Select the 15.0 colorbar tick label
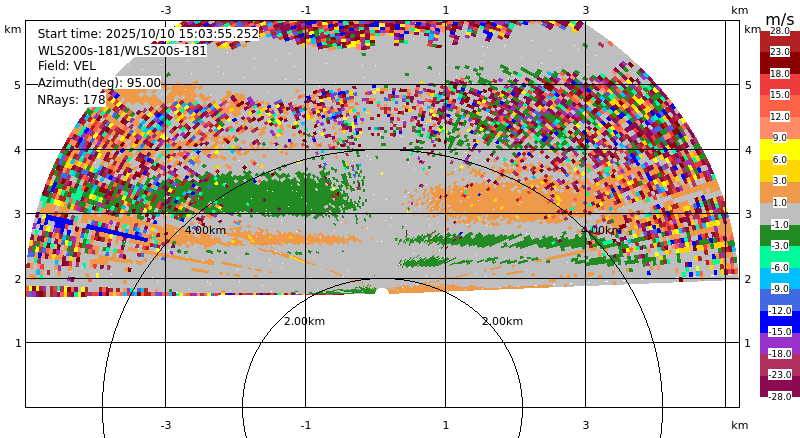The height and width of the screenshot is (438, 800). pyautogui.click(x=780, y=94)
